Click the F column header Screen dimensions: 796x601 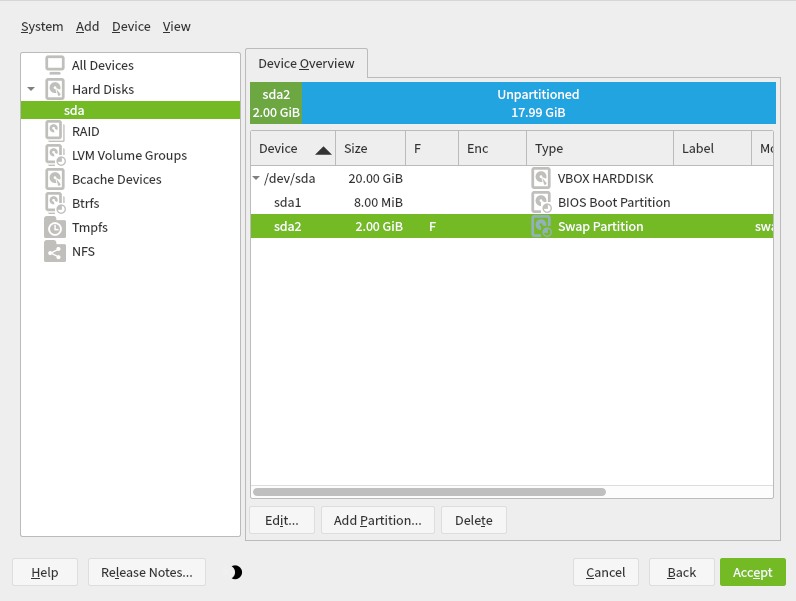tap(432, 148)
